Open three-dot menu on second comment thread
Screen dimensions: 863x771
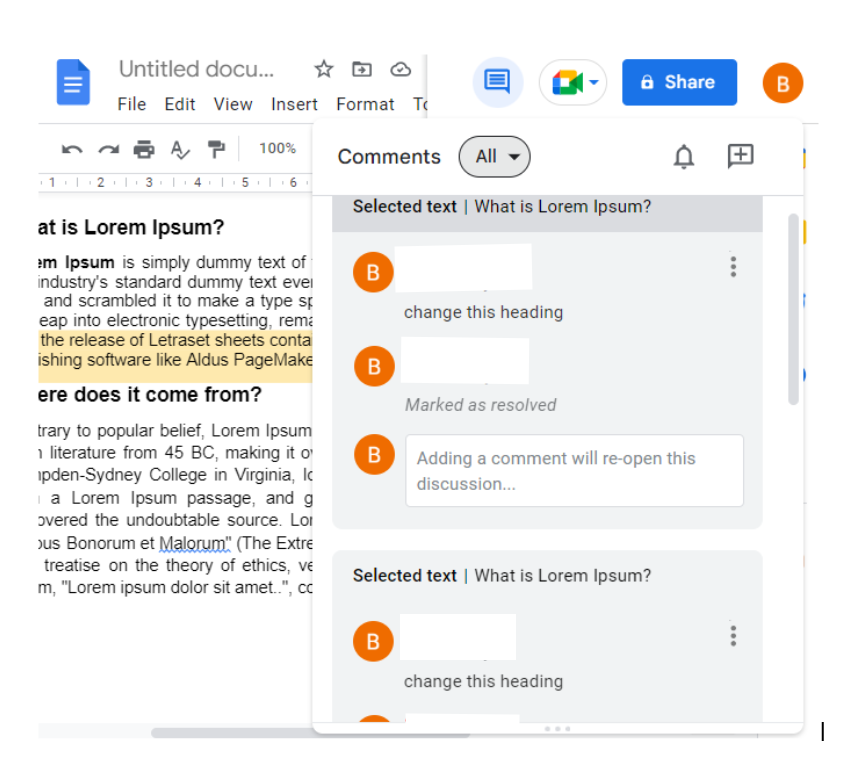733,636
